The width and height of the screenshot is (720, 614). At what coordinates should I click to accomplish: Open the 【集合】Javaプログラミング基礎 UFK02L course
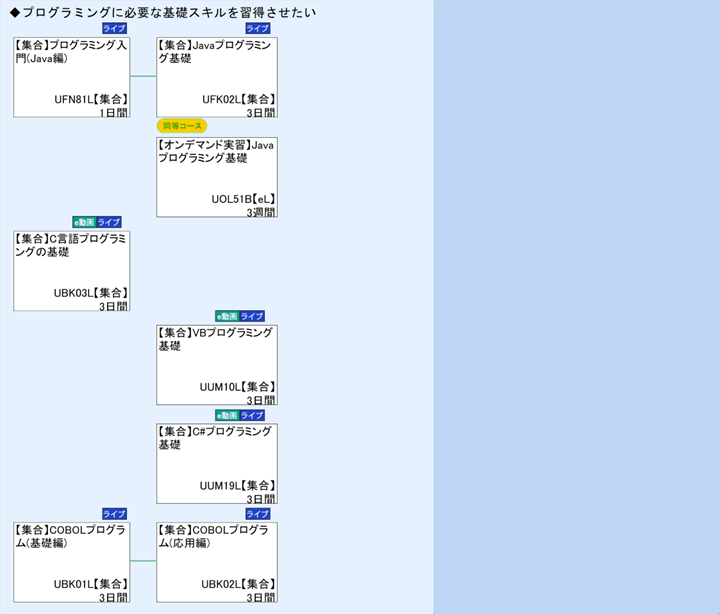click(x=216, y=77)
